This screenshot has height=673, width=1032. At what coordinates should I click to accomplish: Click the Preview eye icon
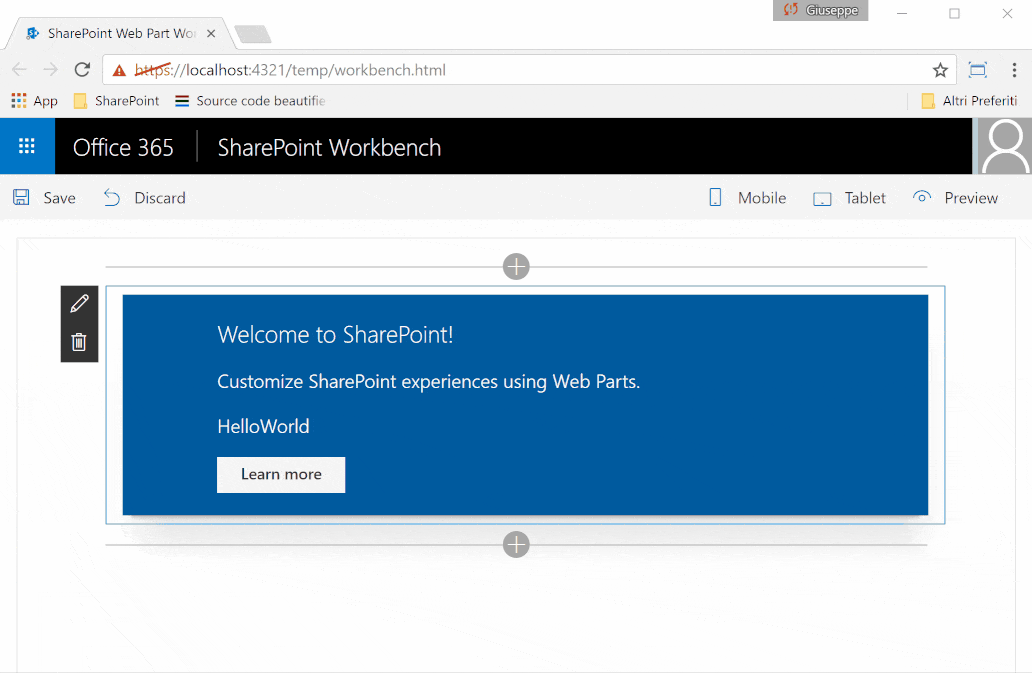[x=922, y=197]
